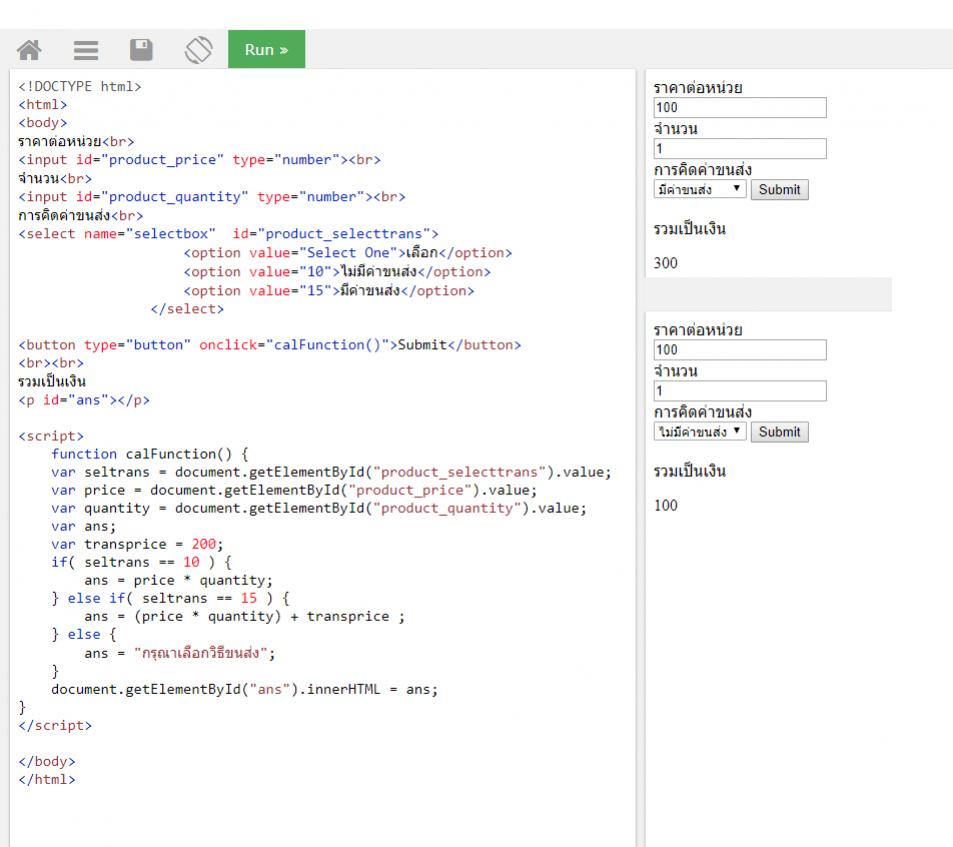Click the result value 300 in output

click(x=665, y=263)
